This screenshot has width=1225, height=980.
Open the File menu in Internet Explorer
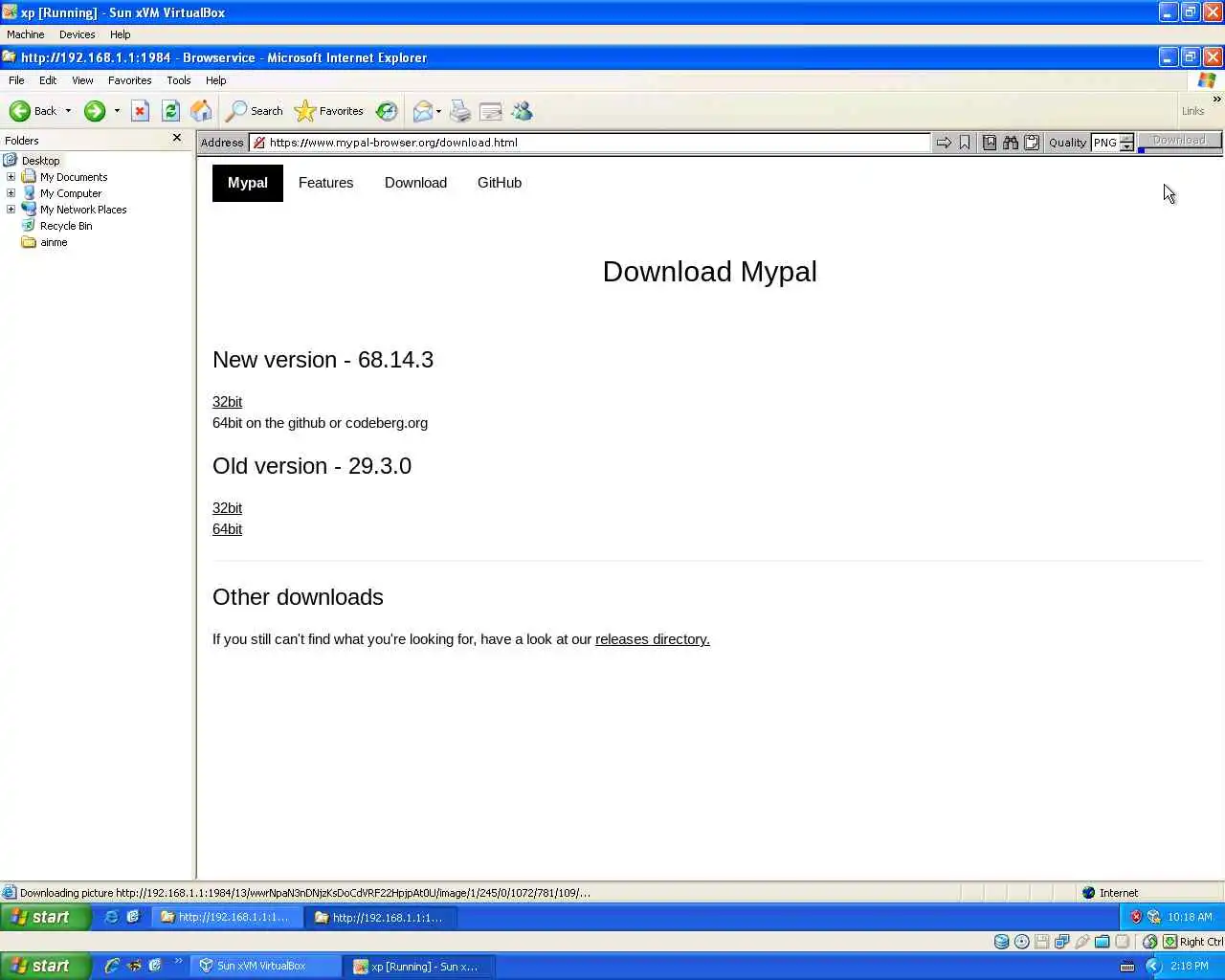click(16, 80)
